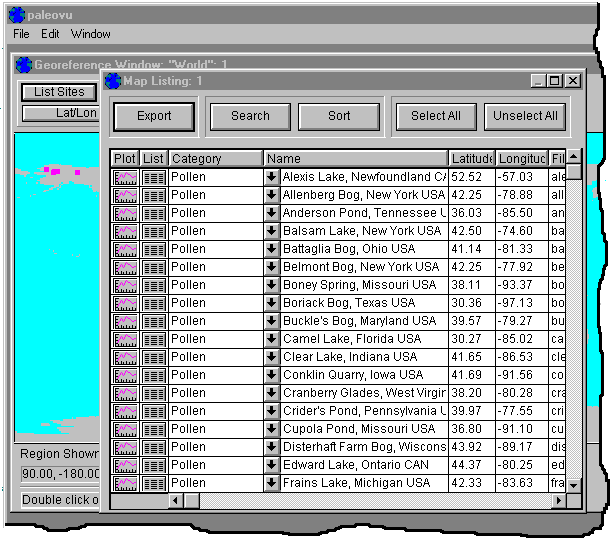The image size is (613, 541).
Task: Click List icon for Allenberg Bog row
Action: [x=154, y=195]
